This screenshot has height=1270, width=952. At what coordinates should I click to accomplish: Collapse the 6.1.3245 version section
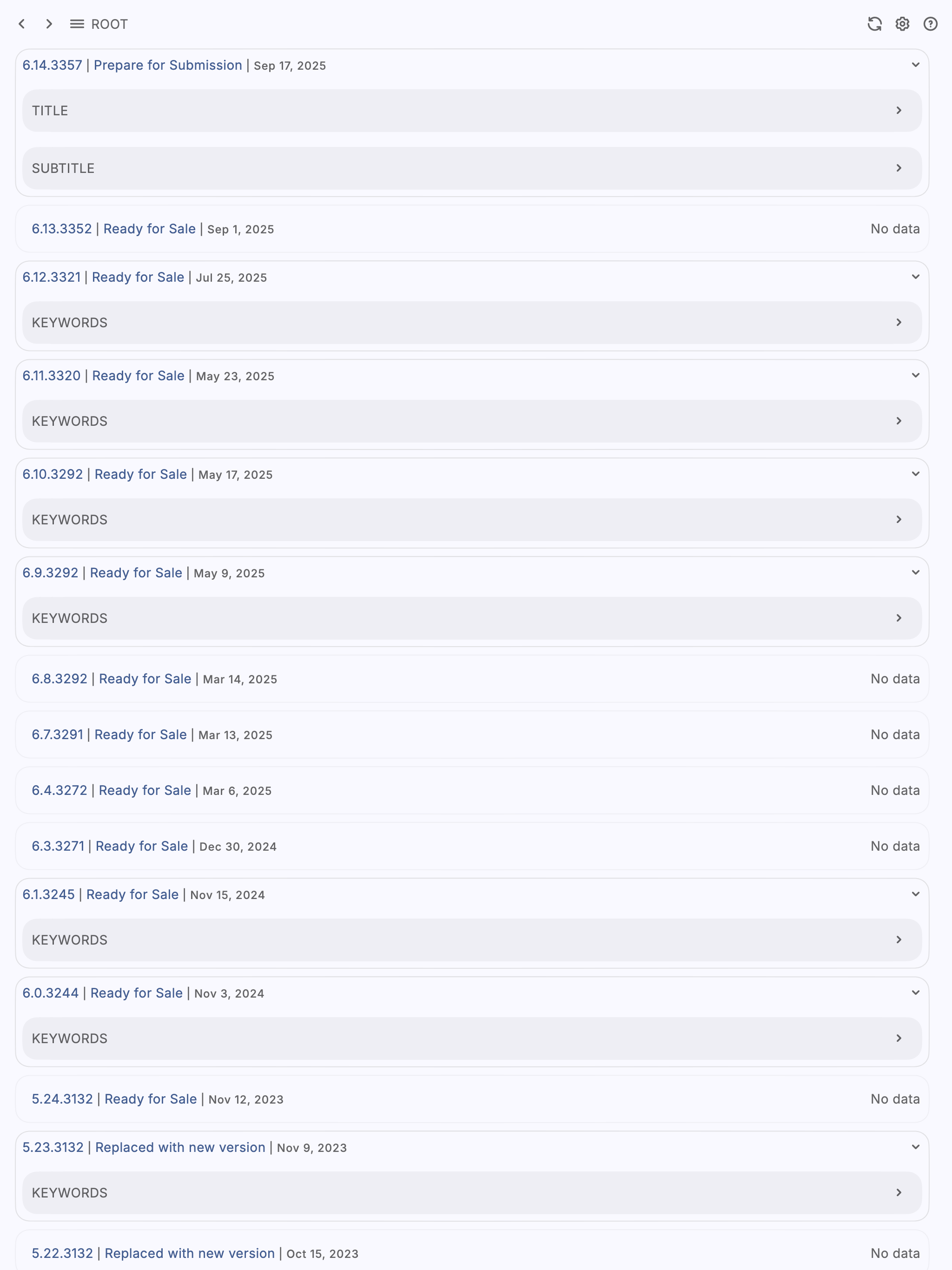point(915,894)
